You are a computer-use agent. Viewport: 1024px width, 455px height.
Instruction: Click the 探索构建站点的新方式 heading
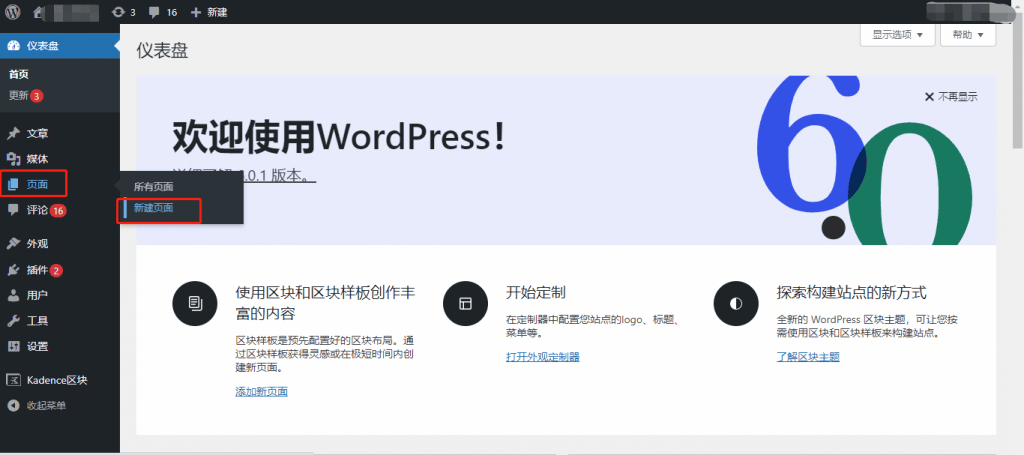852,291
